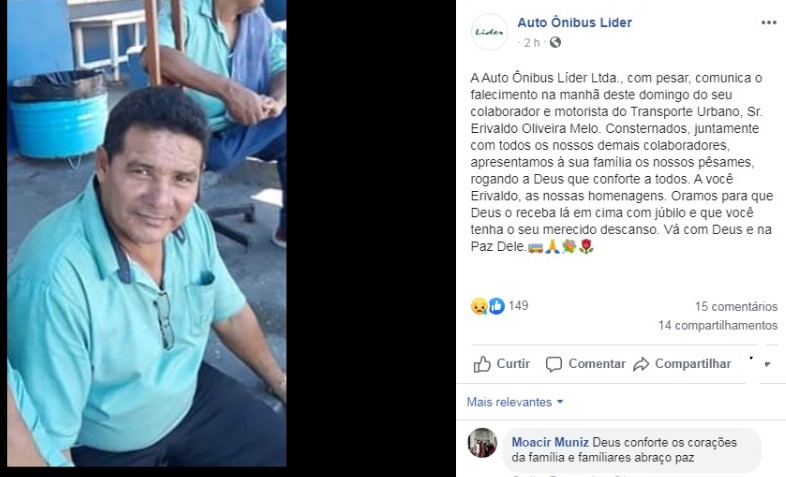Image resolution: width=786 pixels, height=477 pixels.
Task: Click the Auto Ônibus Lider logo avatar
Action: click(x=490, y=32)
